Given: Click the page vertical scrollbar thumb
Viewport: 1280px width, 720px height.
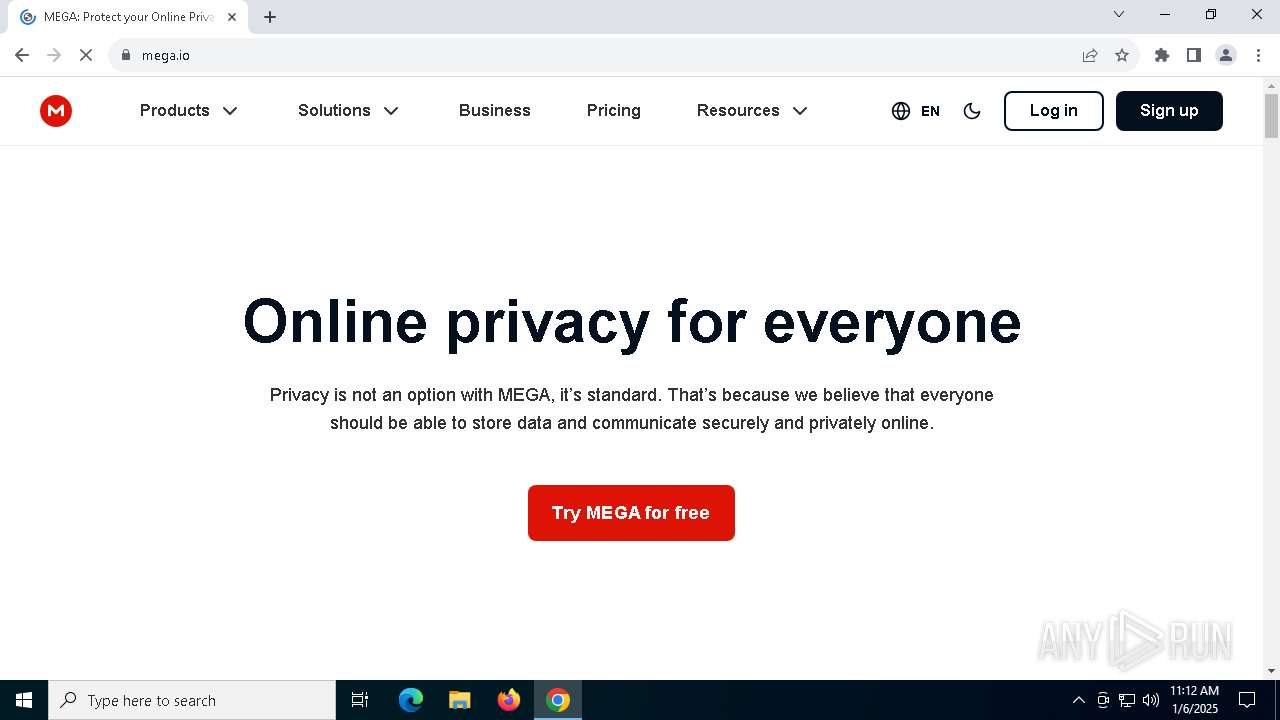Looking at the screenshot, I should click(x=1272, y=116).
